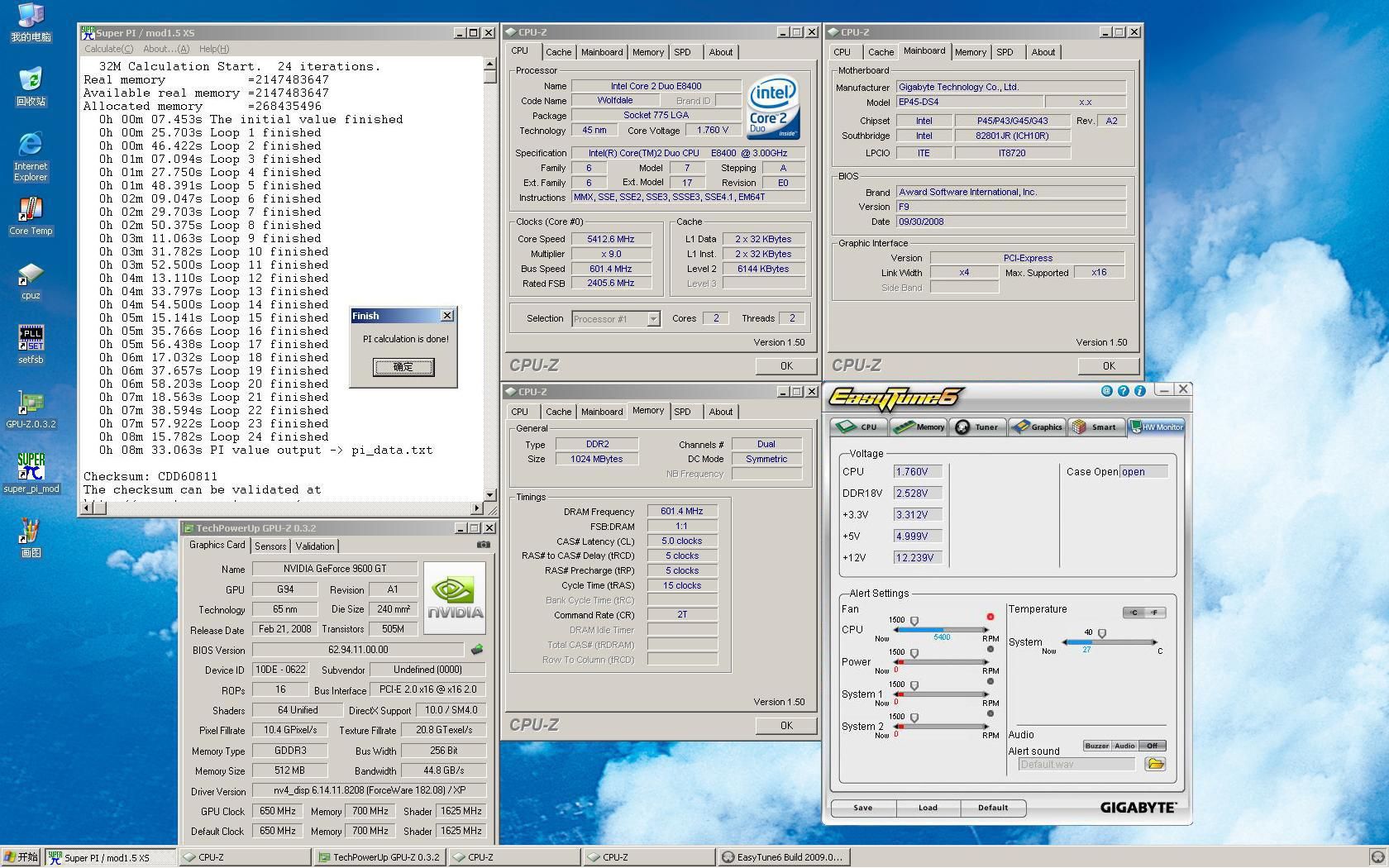The image size is (1389, 868).
Task: Switch temperature unit to Celsius
Action: click(1134, 613)
